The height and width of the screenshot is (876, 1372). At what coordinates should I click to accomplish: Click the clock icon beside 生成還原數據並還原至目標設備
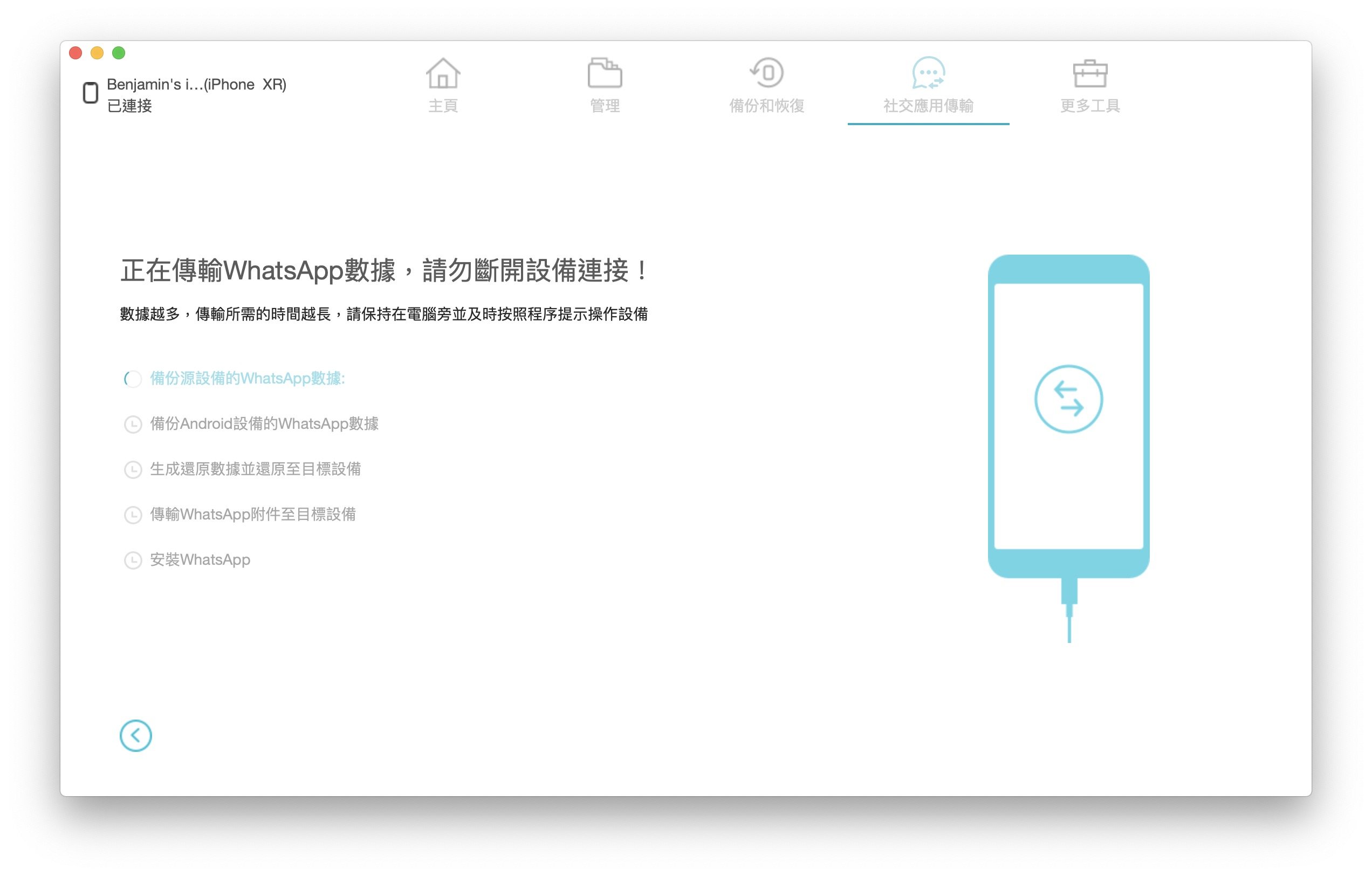(133, 470)
